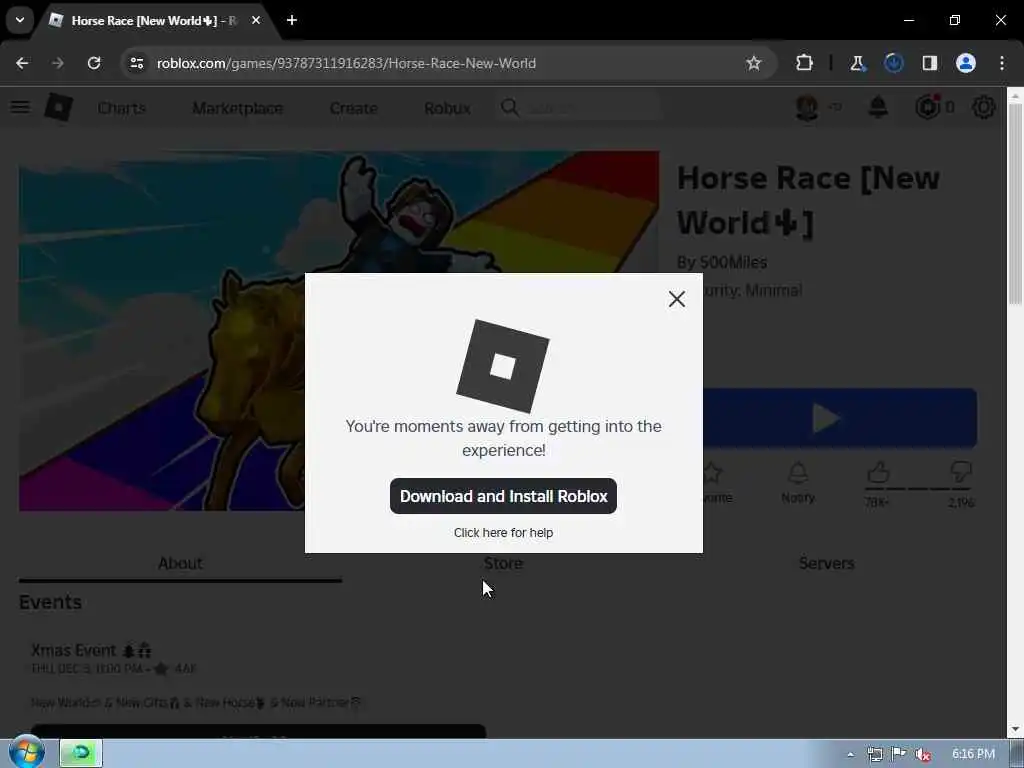Open the Roblox hamburger navigation menu
The image size is (1024, 768).
[20, 107]
